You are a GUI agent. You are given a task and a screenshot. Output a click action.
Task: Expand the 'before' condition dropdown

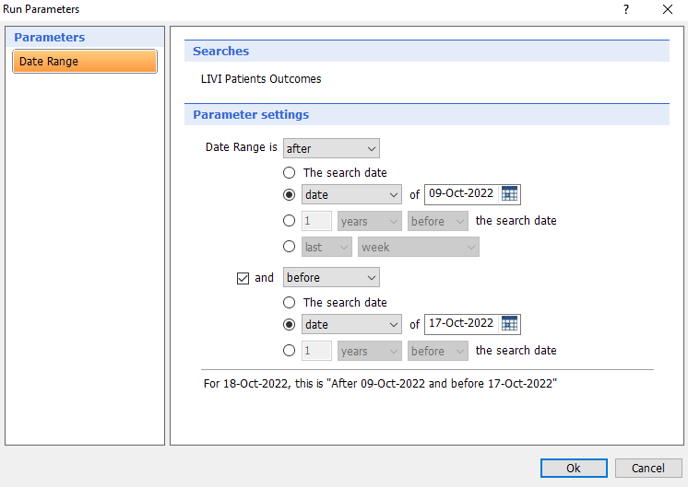(331, 278)
